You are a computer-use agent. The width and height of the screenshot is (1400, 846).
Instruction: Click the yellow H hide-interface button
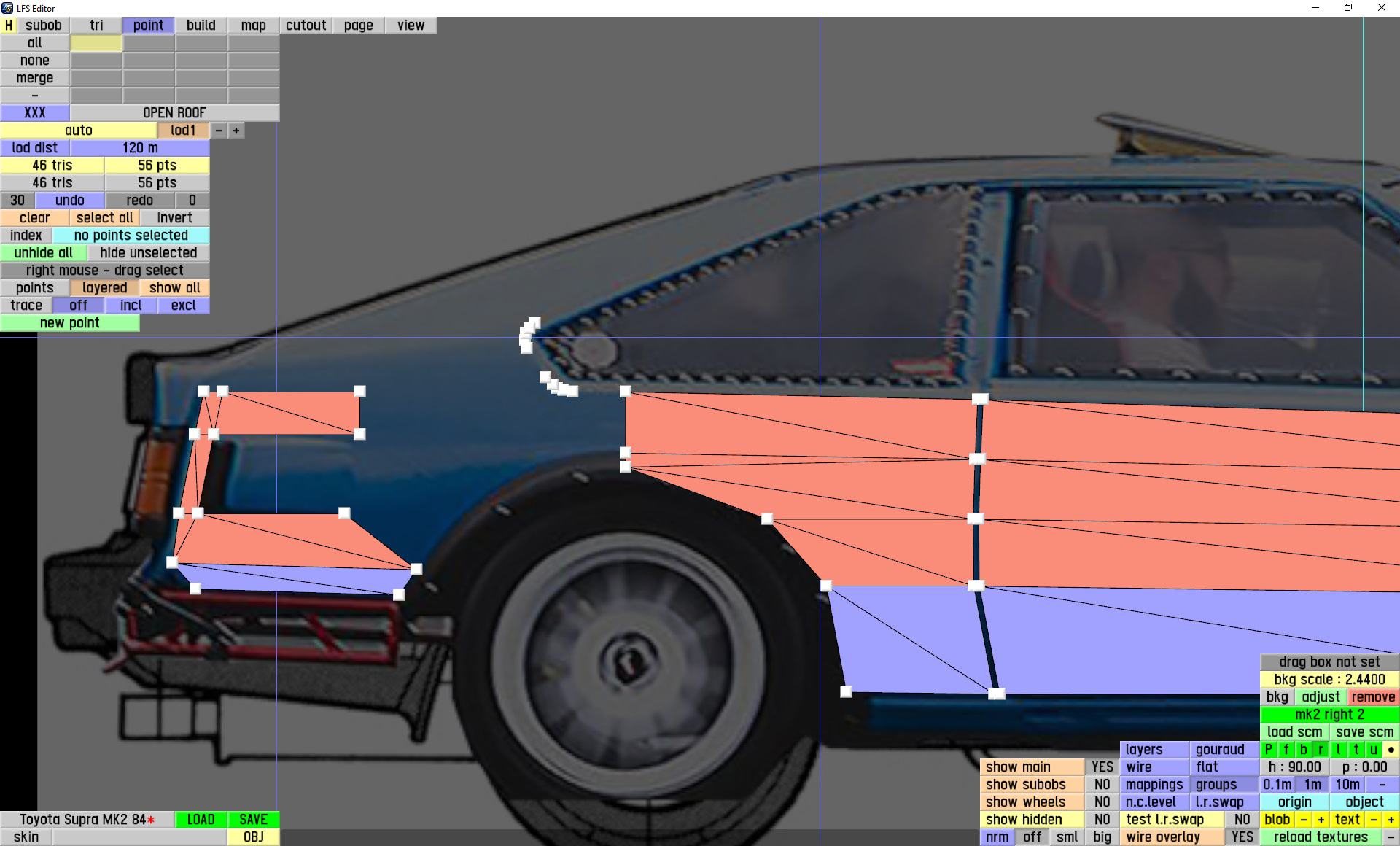pyautogui.click(x=8, y=25)
